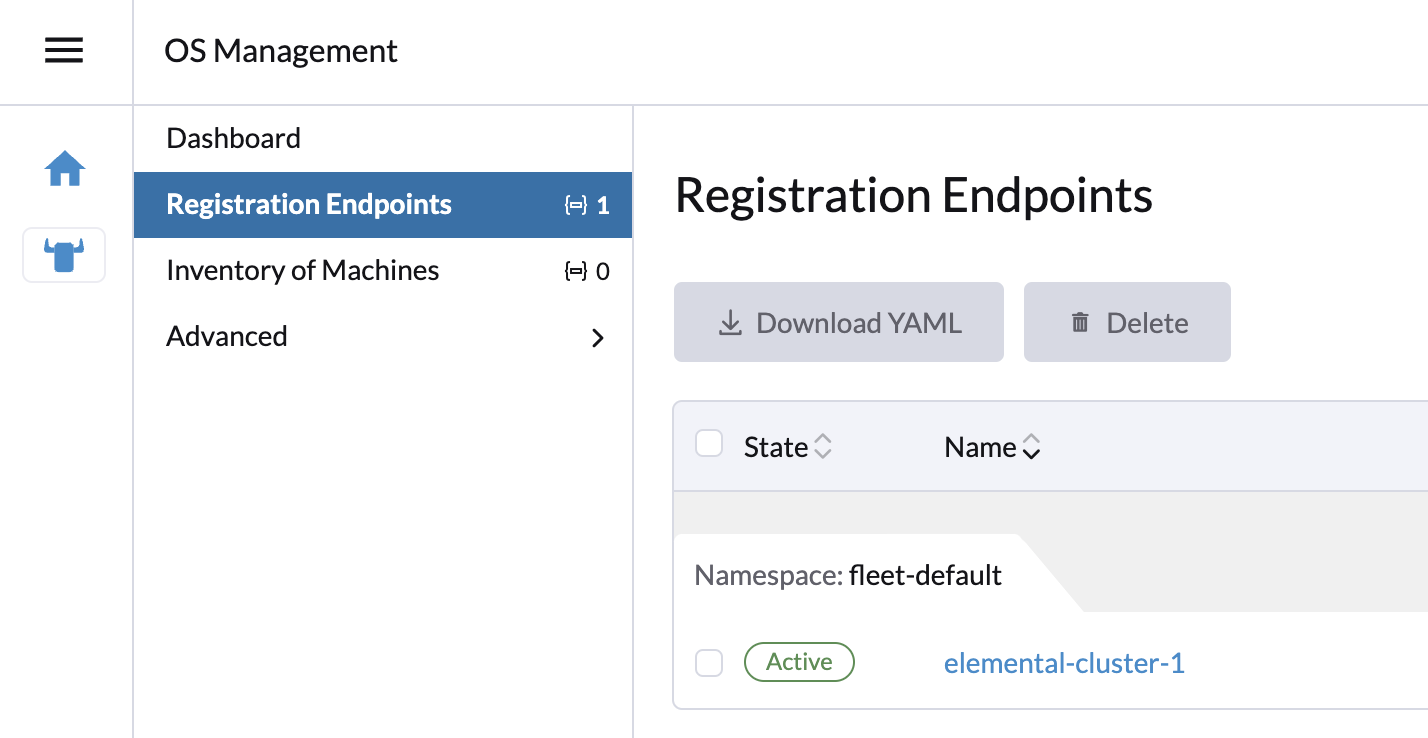Open the Dashboard page
Viewport: 1428px width, 738px height.
[234, 138]
